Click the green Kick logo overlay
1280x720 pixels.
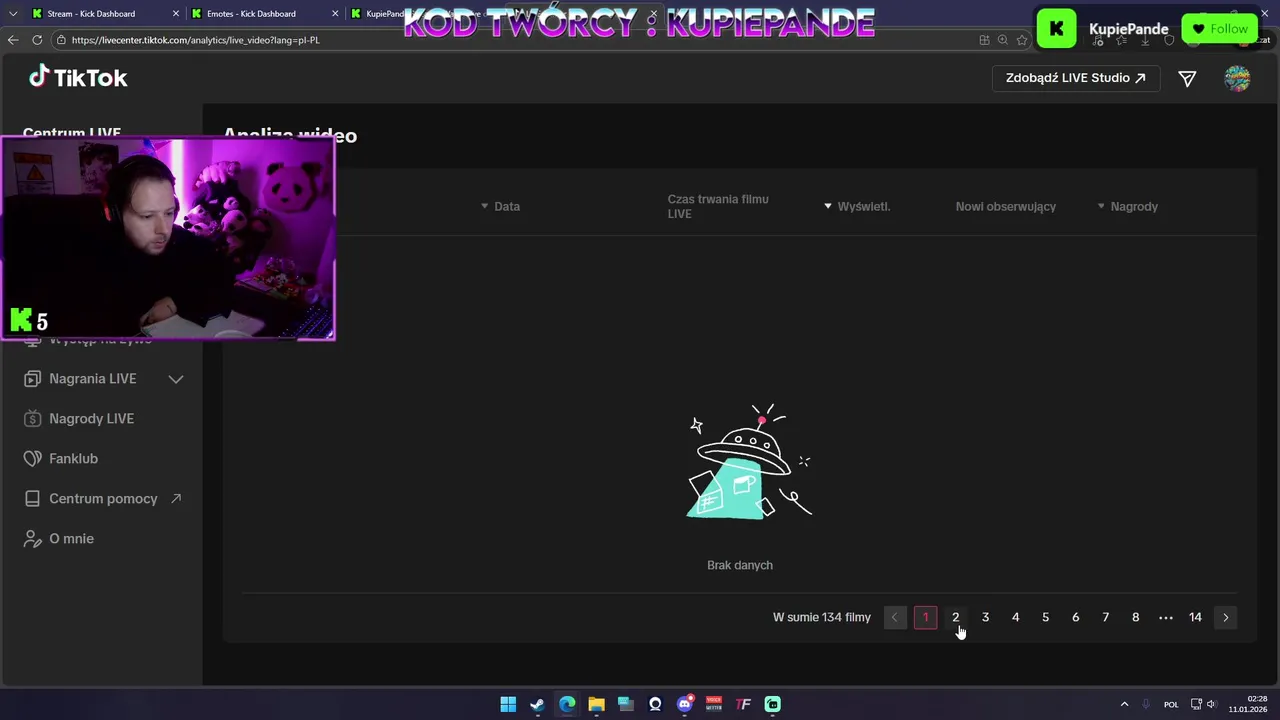pyautogui.click(x=1056, y=28)
